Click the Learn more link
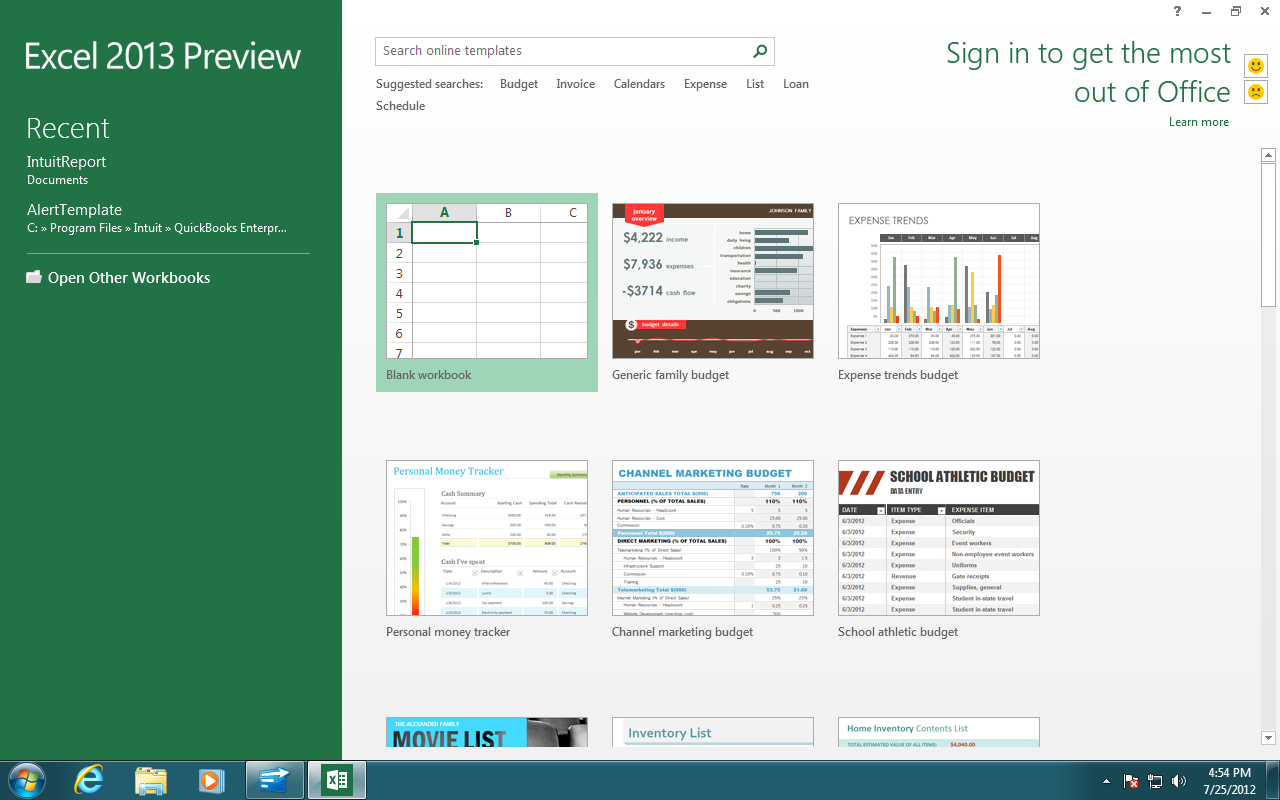The image size is (1280, 800). point(1198,122)
